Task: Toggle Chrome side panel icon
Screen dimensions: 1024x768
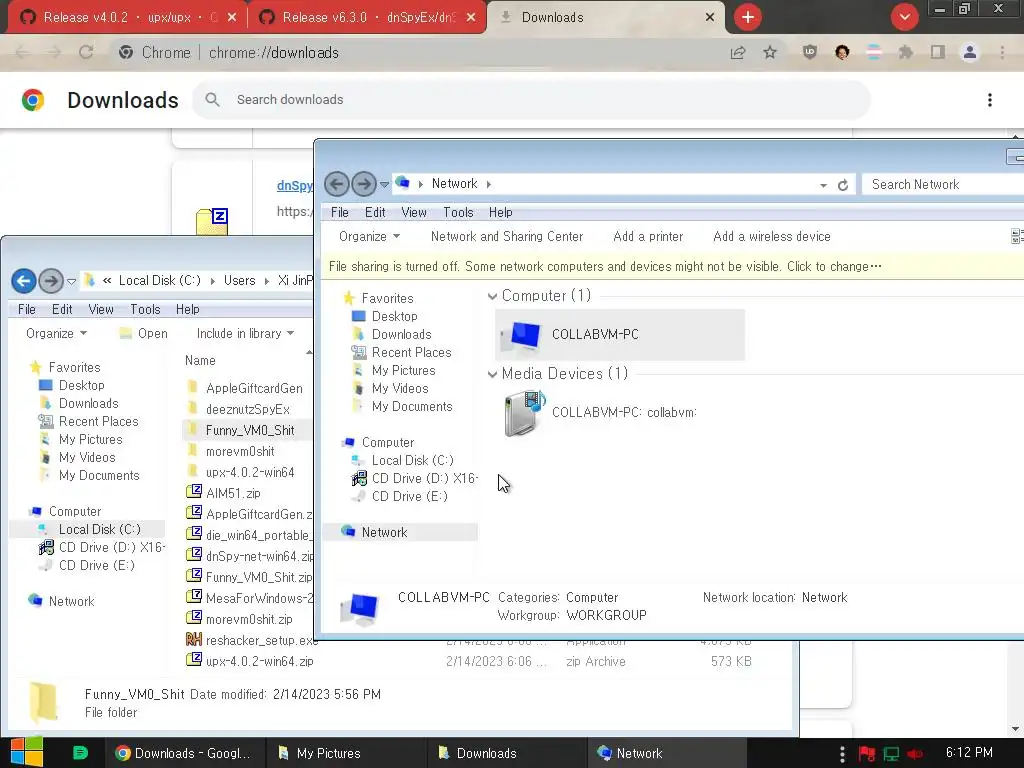Action: (938, 53)
